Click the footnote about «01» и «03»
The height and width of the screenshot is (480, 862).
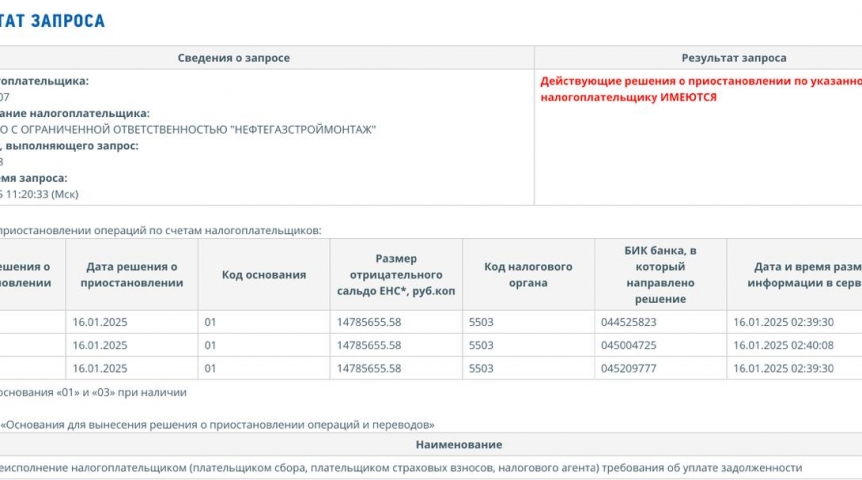(93, 393)
